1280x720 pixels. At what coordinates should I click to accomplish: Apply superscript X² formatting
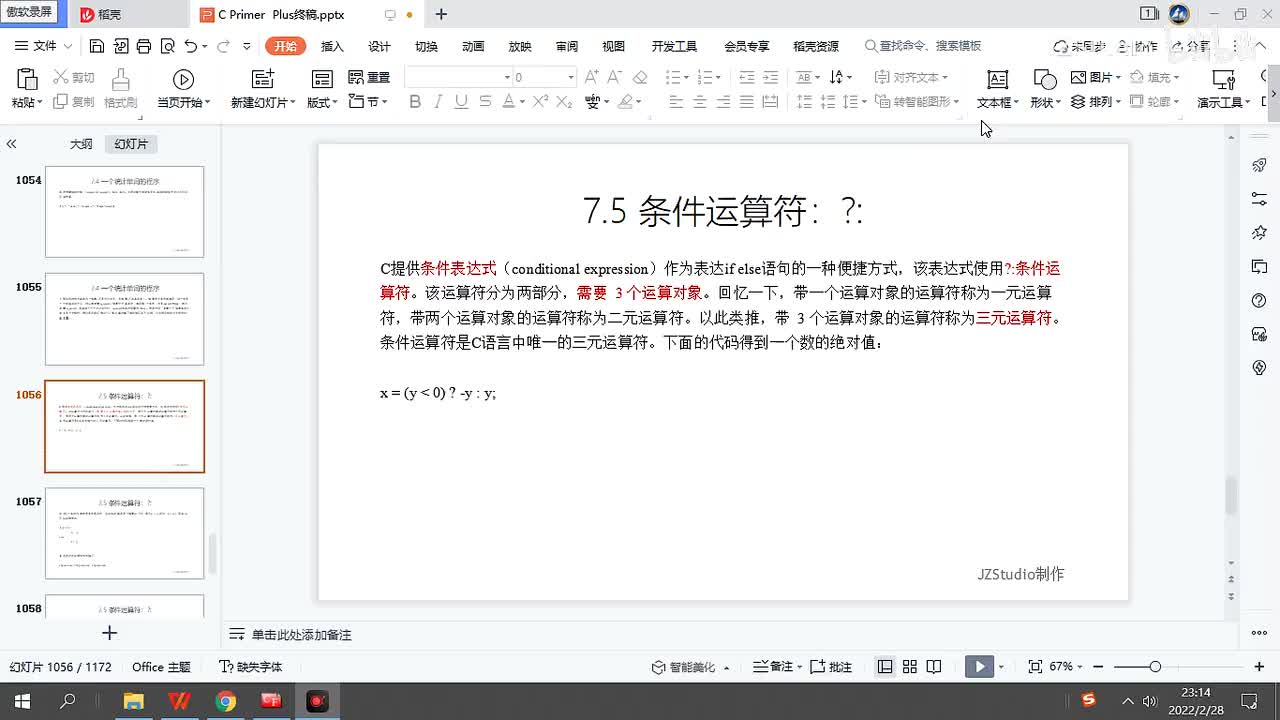pyautogui.click(x=540, y=101)
